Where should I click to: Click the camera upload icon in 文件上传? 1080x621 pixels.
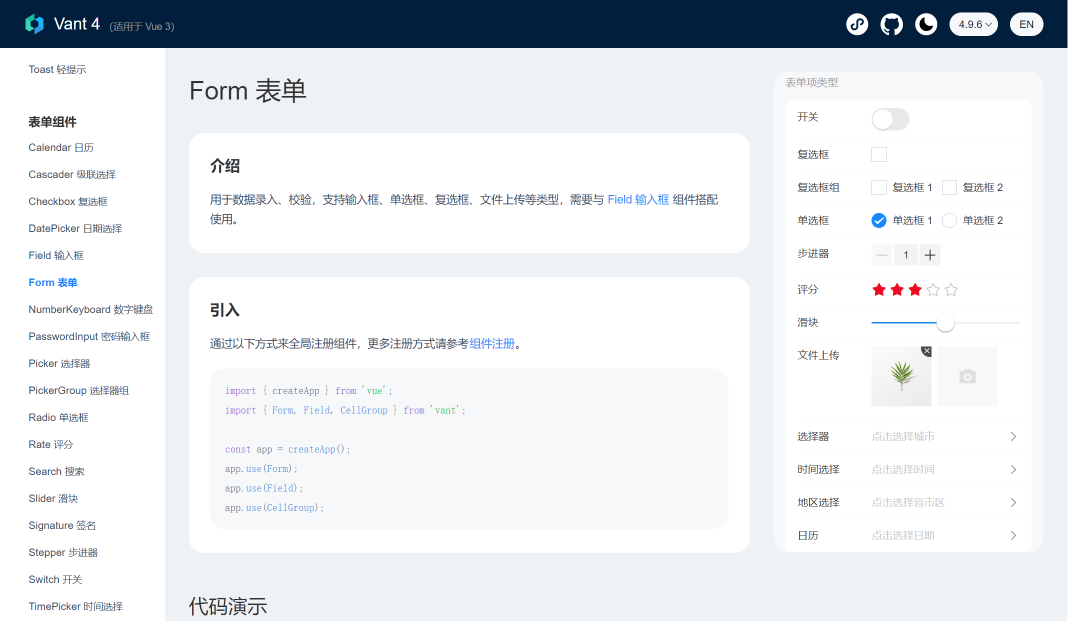pos(966,377)
